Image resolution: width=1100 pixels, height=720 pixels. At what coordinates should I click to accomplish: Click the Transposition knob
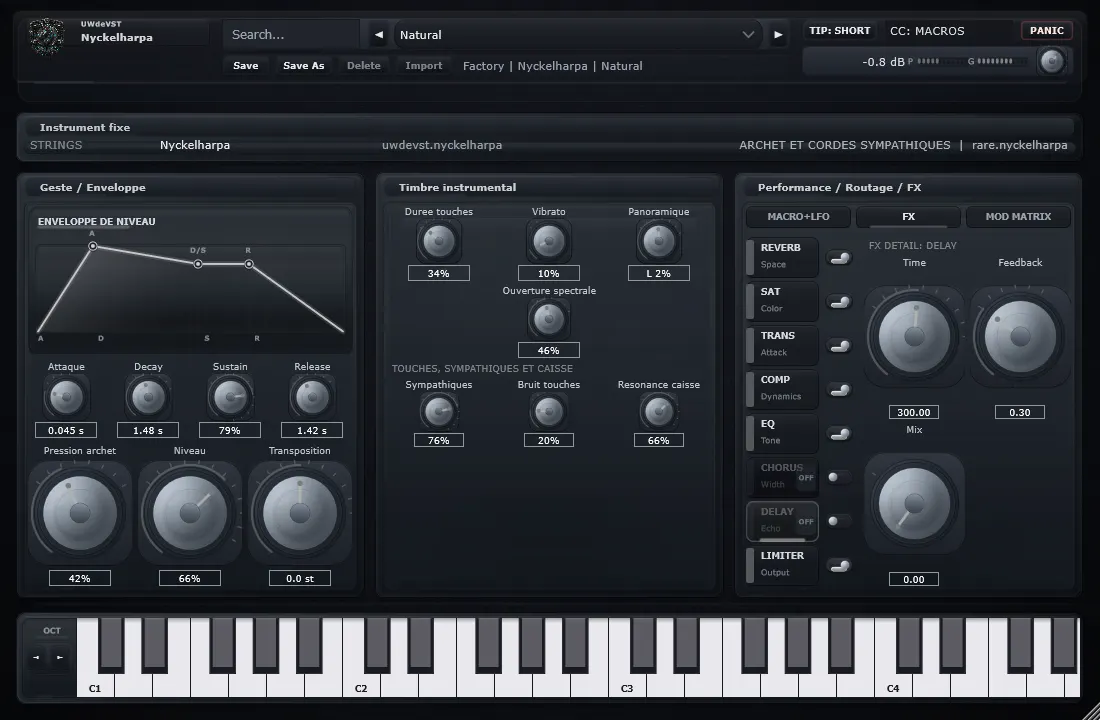point(300,512)
